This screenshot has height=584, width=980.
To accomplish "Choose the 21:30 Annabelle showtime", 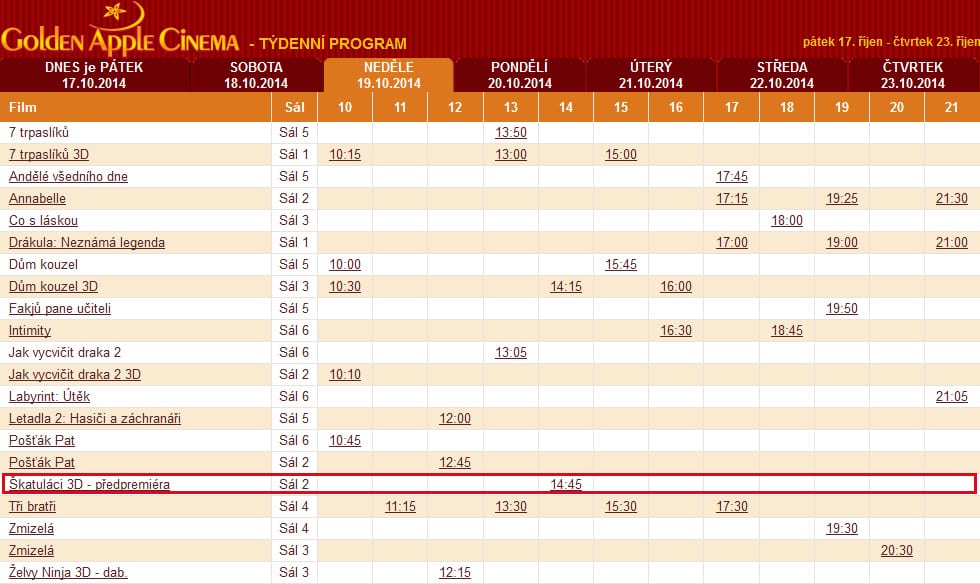I will [951, 199].
